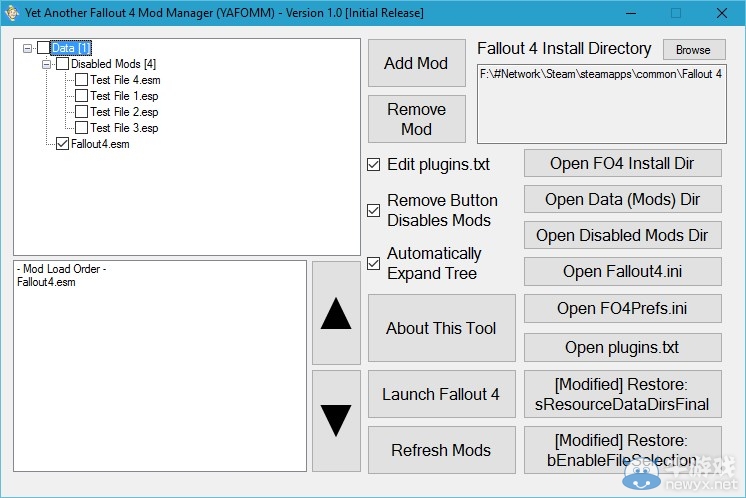Select Disabled Mods [4] tree label
Viewport: 746px width, 498px height.
pos(113,64)
